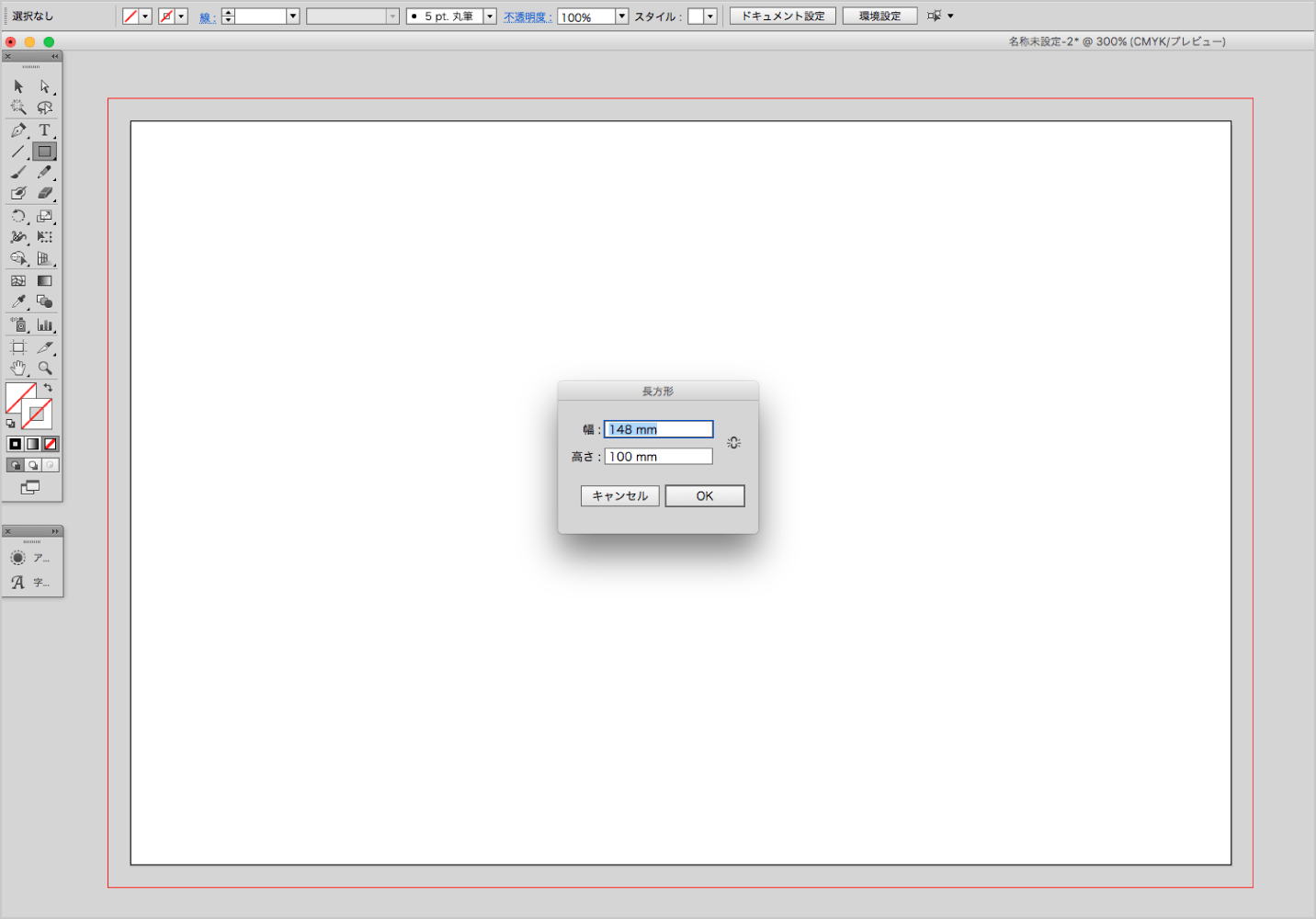1316x919 pixels.
Task: Click the 不透明度 opacity link
Action: point(527,17)
